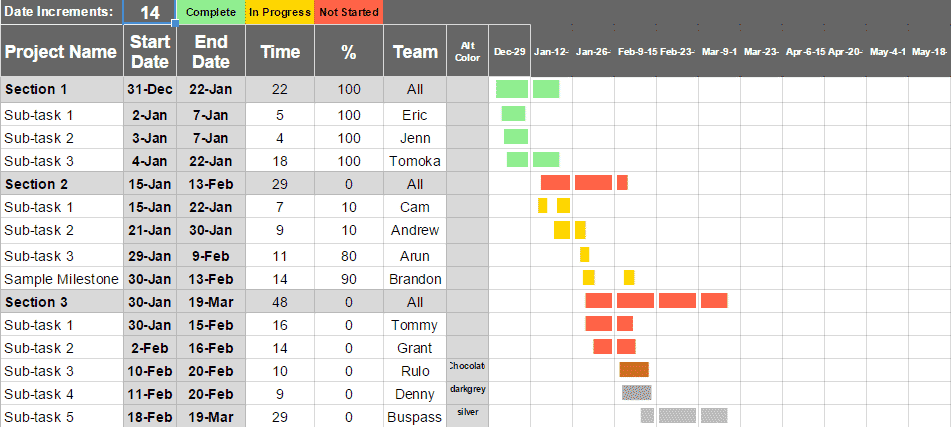Select the Chocolate alt color cell
951x427 pixels.
(467, 371)
